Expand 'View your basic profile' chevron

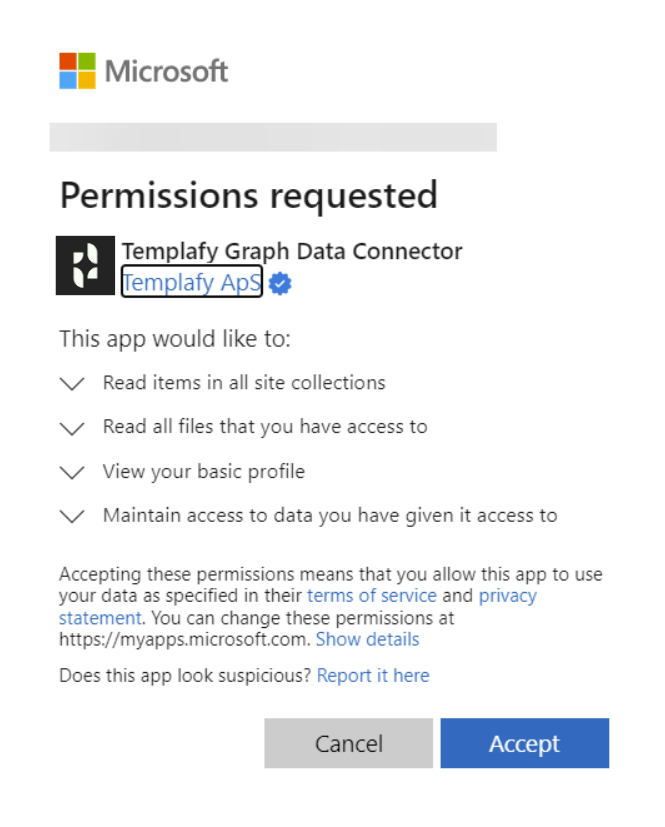tap(72, 472)
